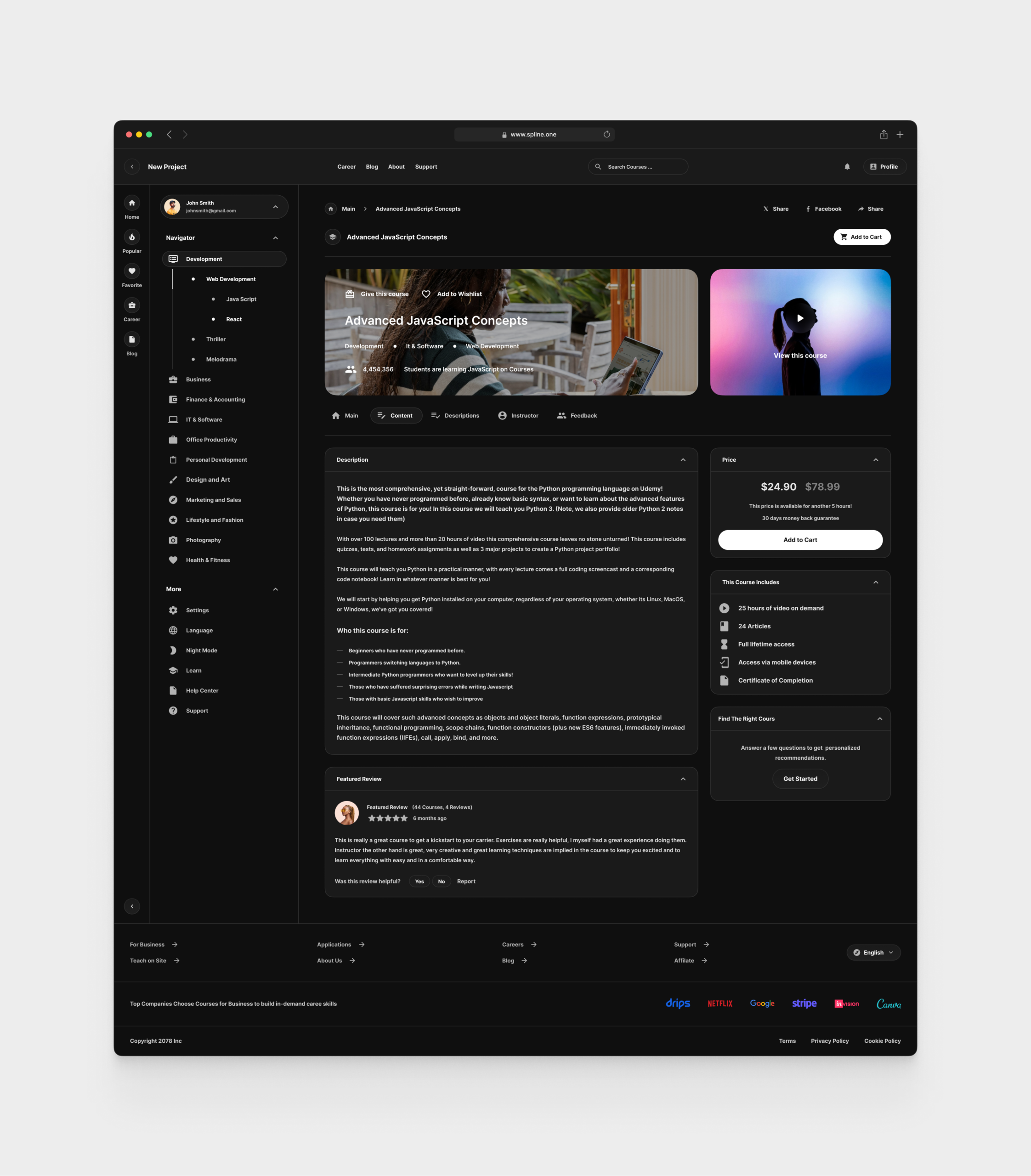The width and height of the screenshot is (1031, 1176).
Task: Click the browser reload icon
Action: pyautogui.click(x=606, y=135)
